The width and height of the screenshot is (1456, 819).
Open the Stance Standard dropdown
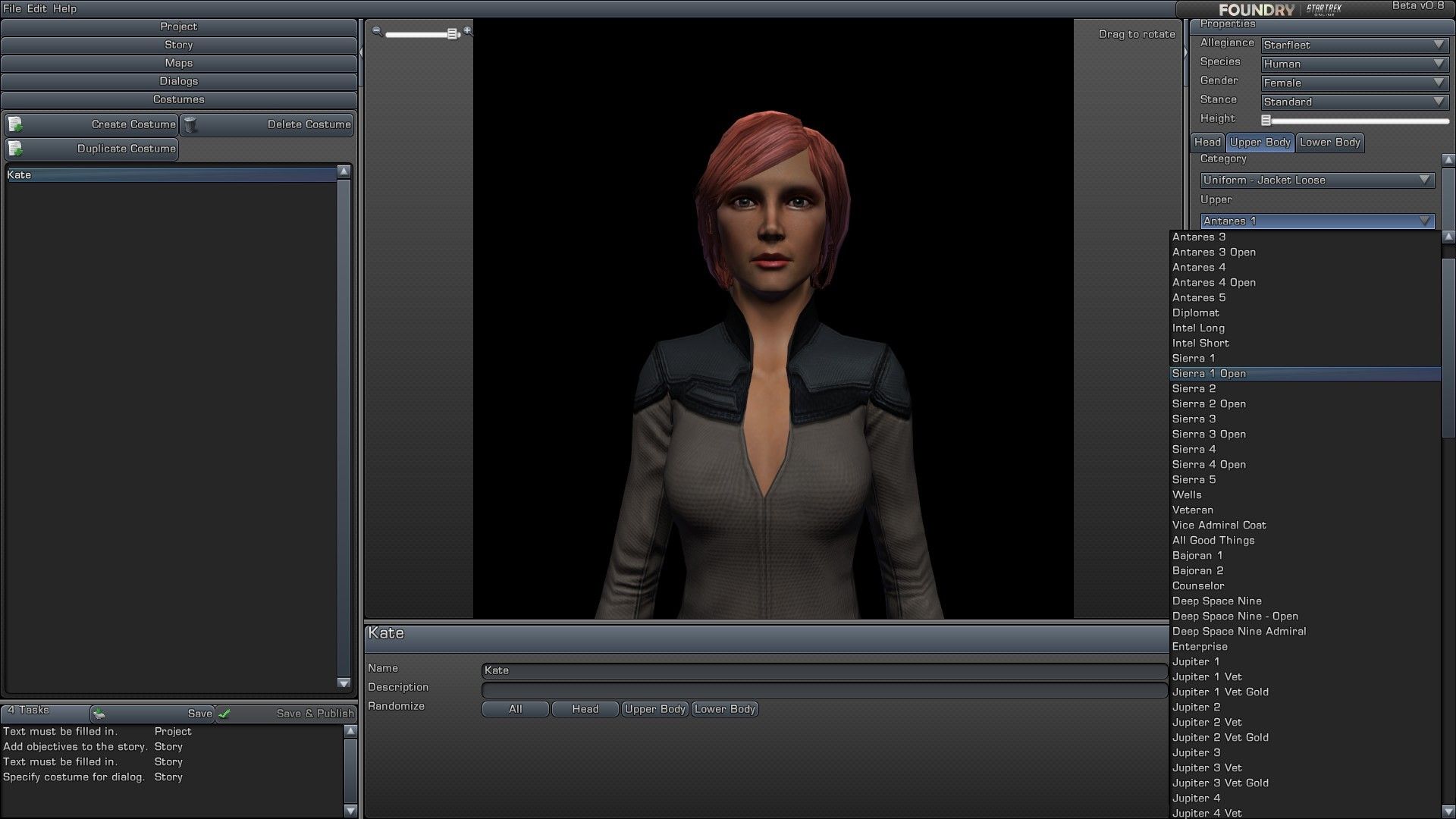pyautogui.click(x=1354, y=102)
